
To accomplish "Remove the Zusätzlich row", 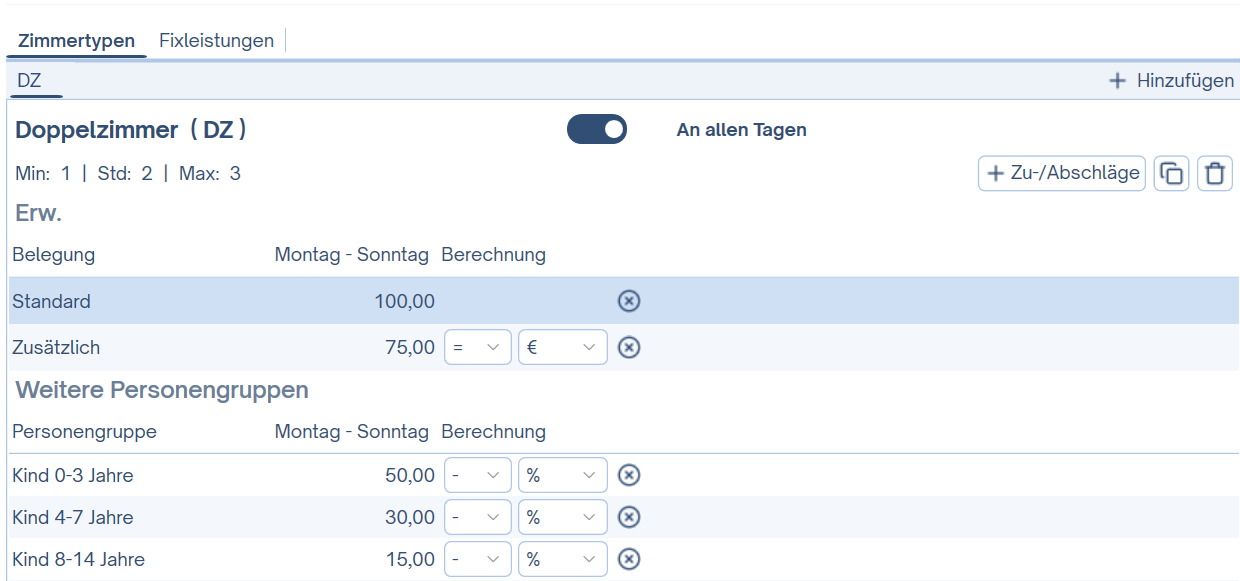I will pyautogui.click(x=629, y=347).
